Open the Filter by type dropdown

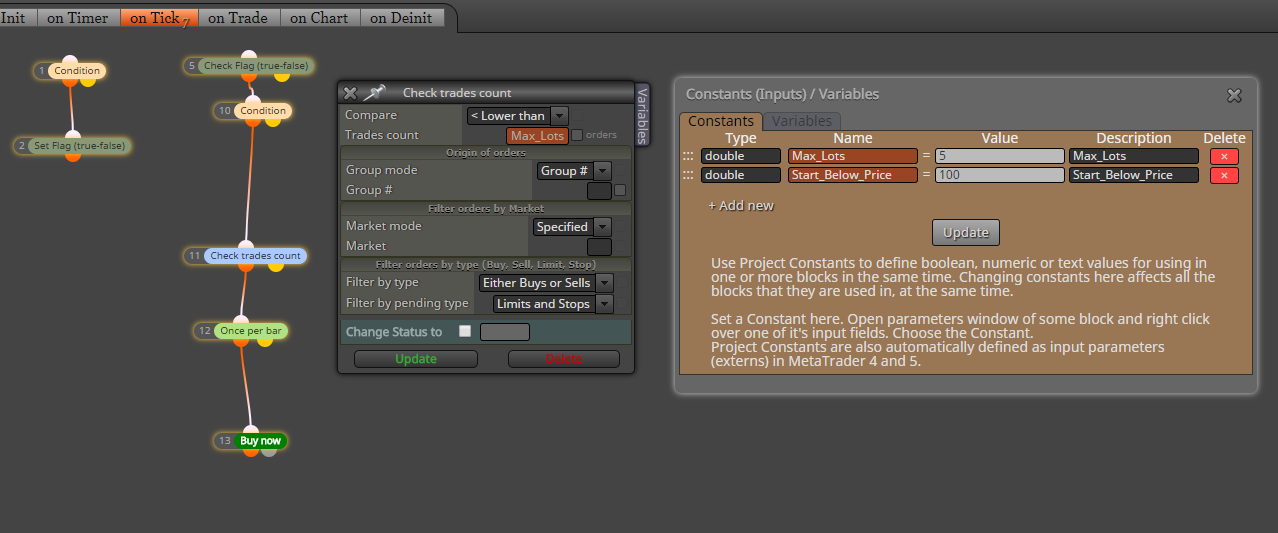[x=546, y=283]
